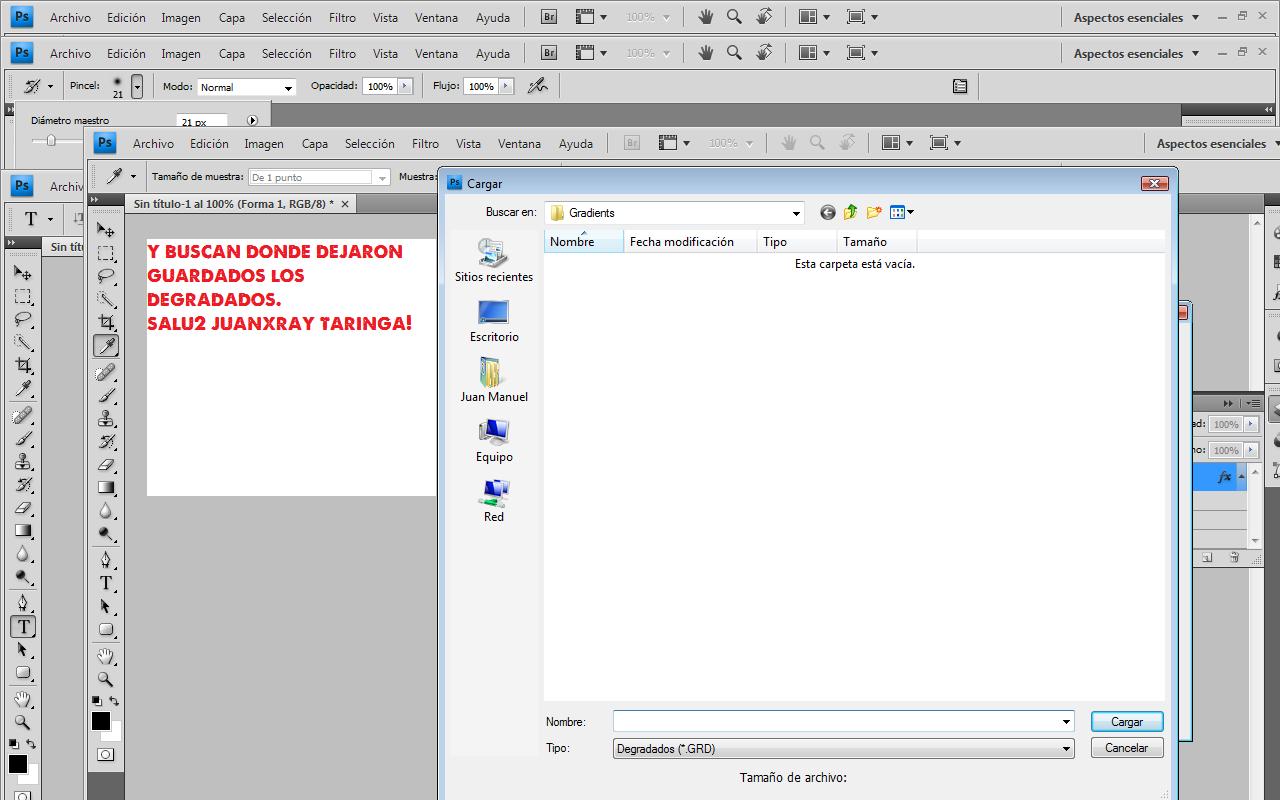
Task: Select the Crop tool in leftmost back toolbox
Action: click(23, 366)
